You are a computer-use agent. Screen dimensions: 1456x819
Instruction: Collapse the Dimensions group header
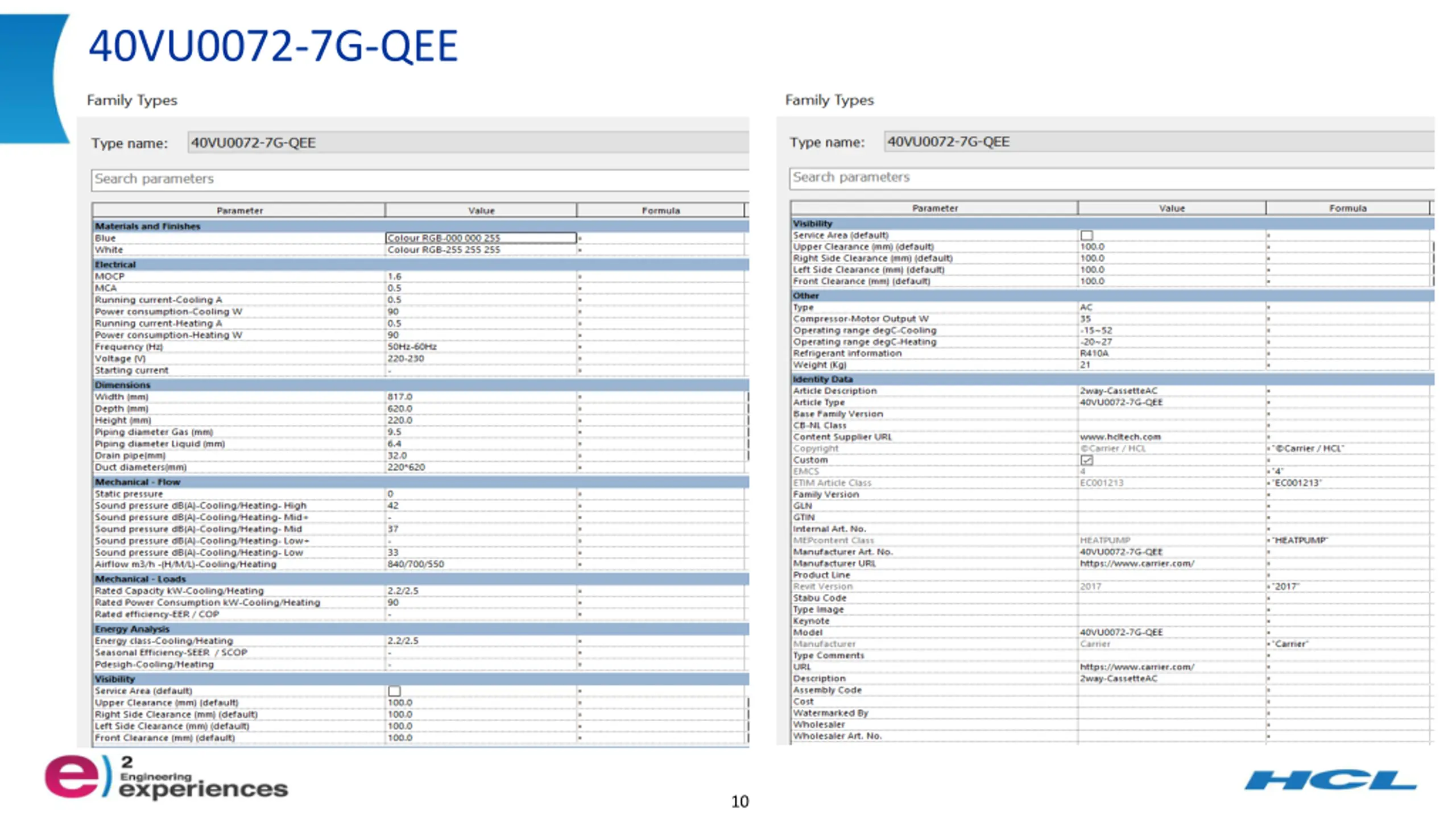(420, 384)
